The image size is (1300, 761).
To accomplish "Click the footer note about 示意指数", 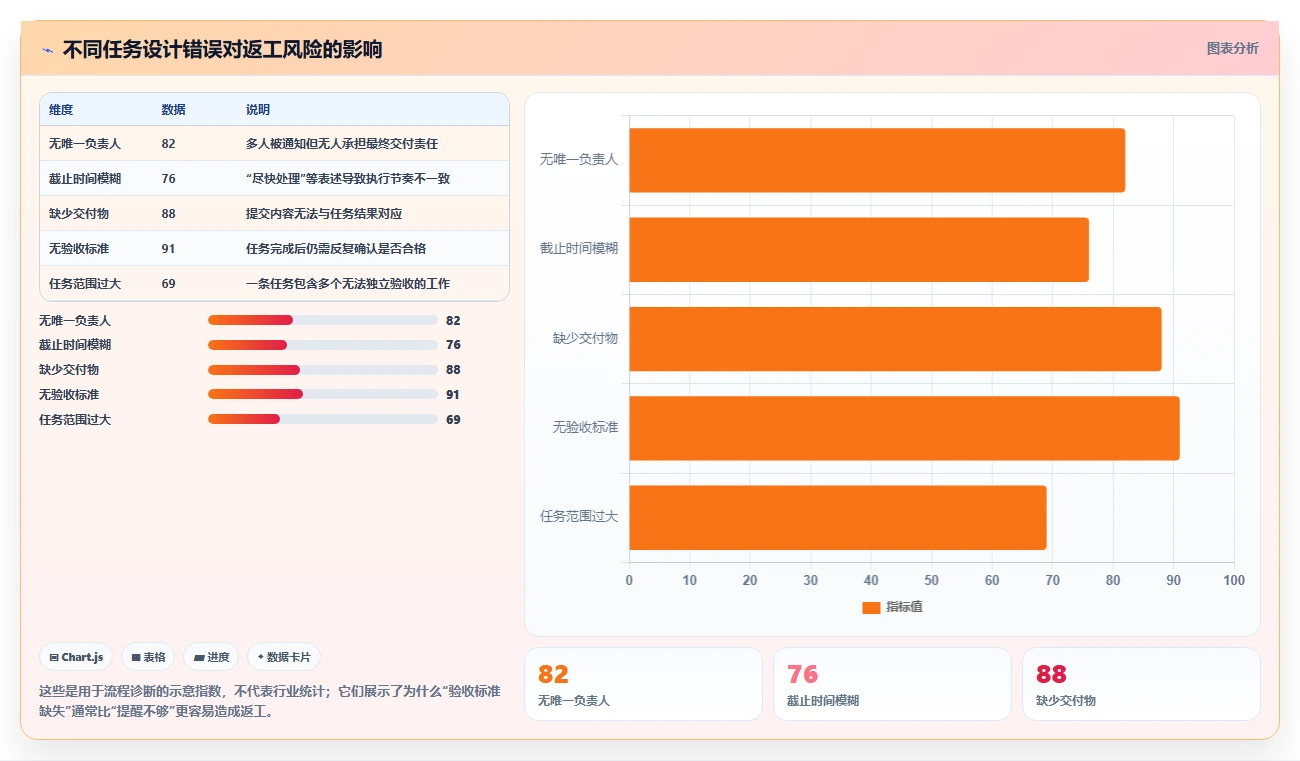I will coord(270,701).
